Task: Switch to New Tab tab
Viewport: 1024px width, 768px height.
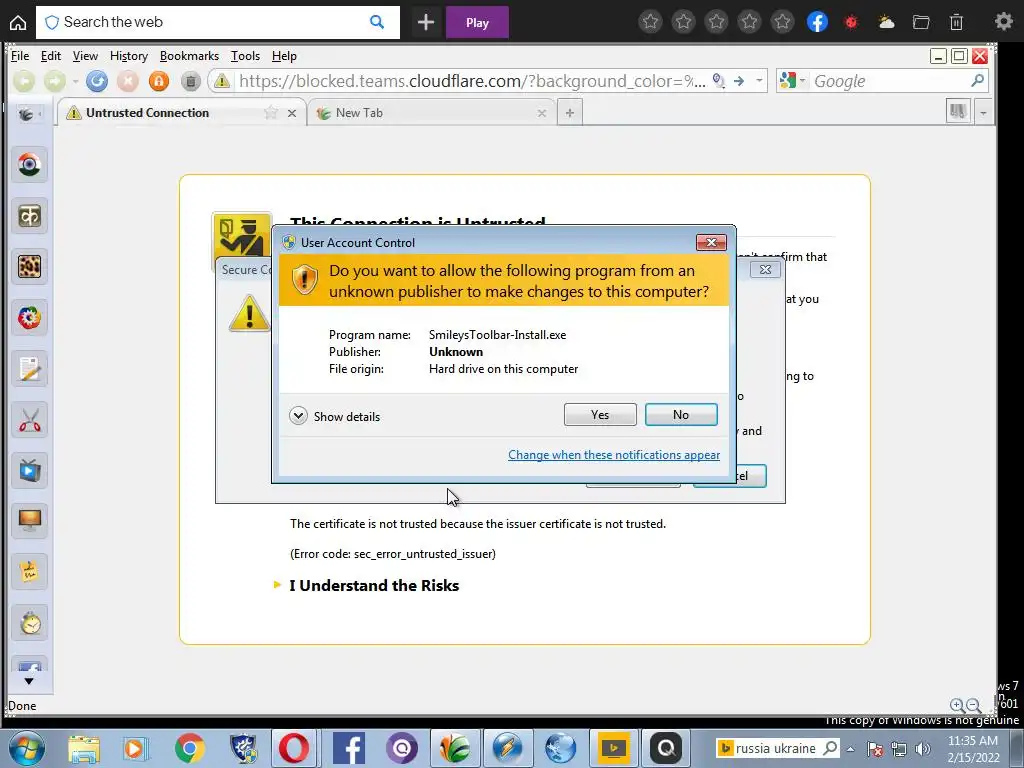Action: (431, 113)
